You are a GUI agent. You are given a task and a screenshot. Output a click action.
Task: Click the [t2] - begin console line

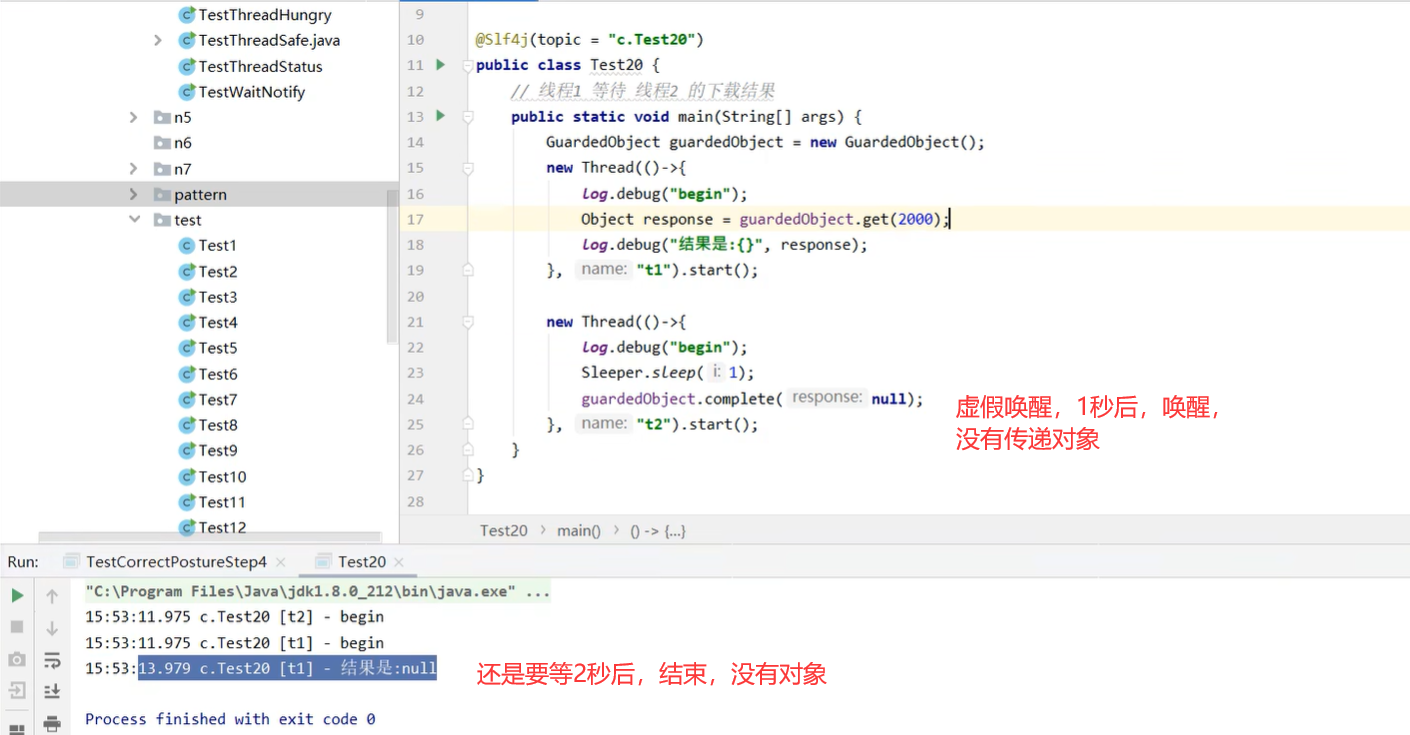[234, 617]
